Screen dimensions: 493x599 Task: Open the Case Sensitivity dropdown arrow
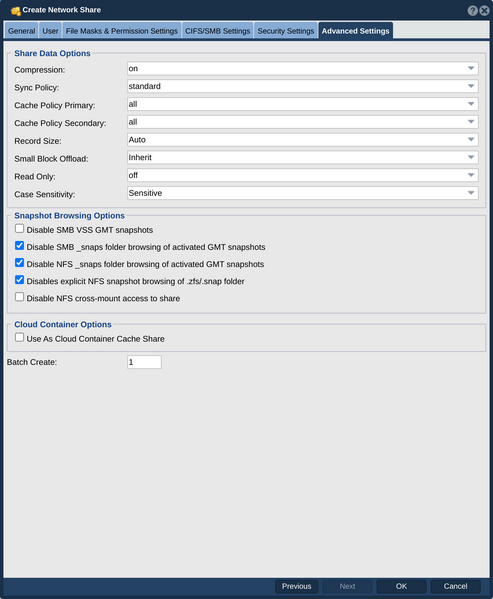pos(471,193)
